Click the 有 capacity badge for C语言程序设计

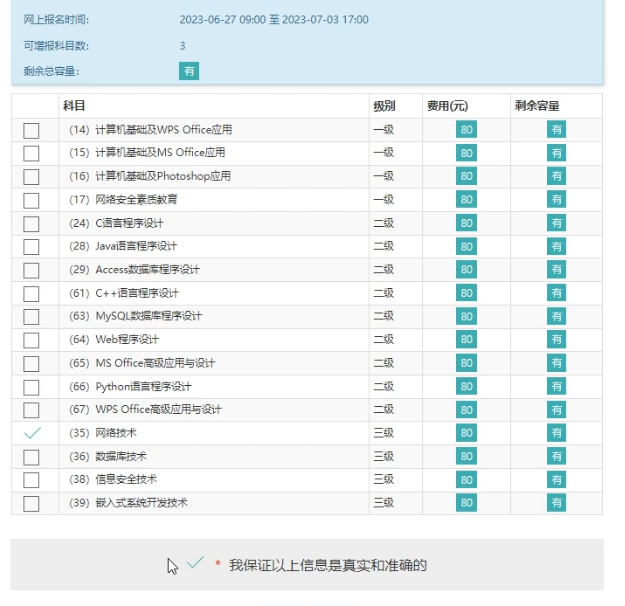pos(556,223)
